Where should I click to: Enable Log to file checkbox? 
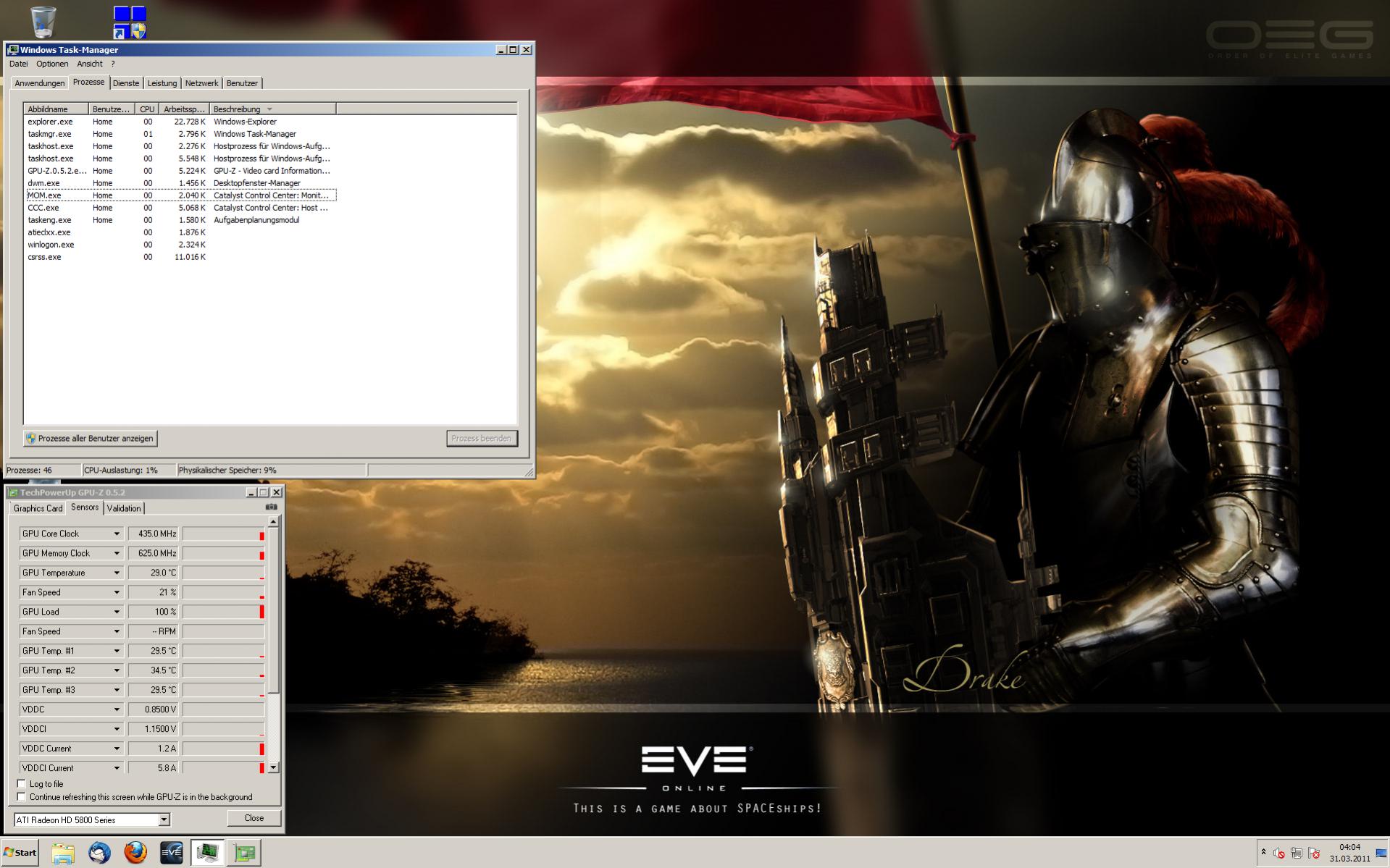click(21, 784)
